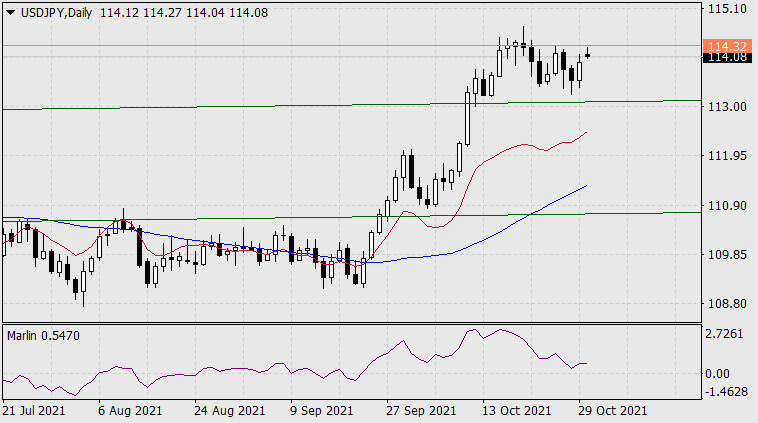The height and width of the screenshot is (423, 758).
Task: Click the 113.00 price scale label
Action: tap(727, 107)
